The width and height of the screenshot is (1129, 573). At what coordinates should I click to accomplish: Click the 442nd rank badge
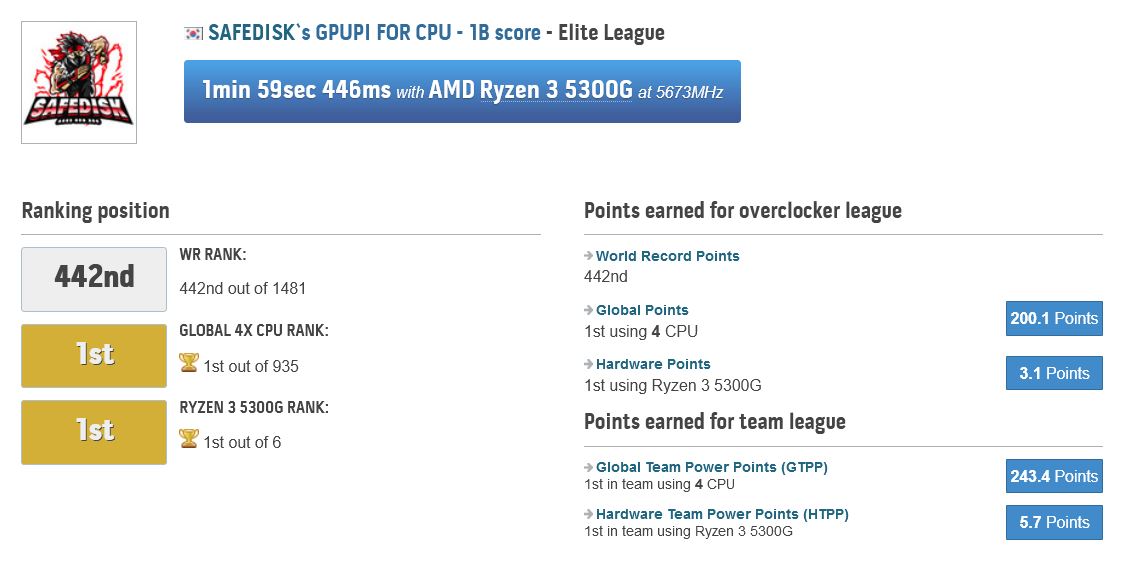point(94,279)
